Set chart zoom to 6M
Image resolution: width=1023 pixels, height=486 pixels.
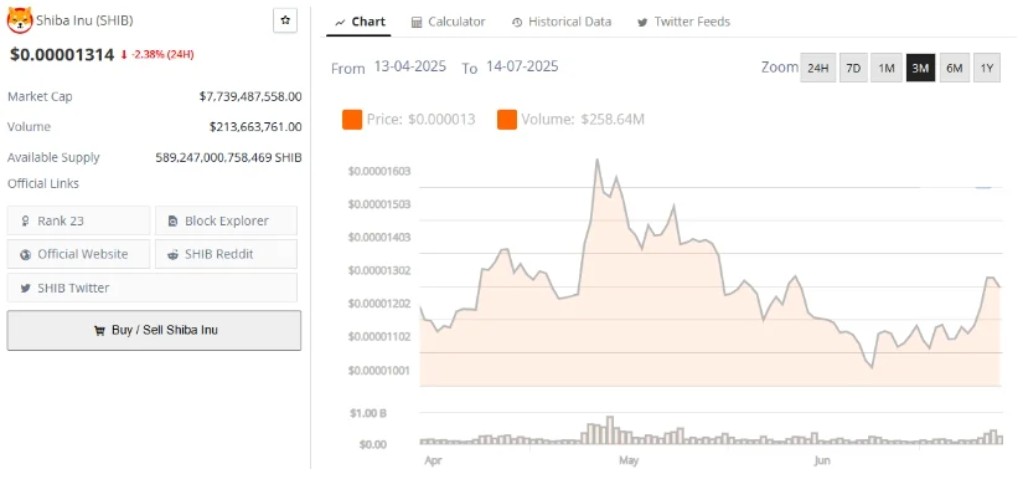point(954,68)
